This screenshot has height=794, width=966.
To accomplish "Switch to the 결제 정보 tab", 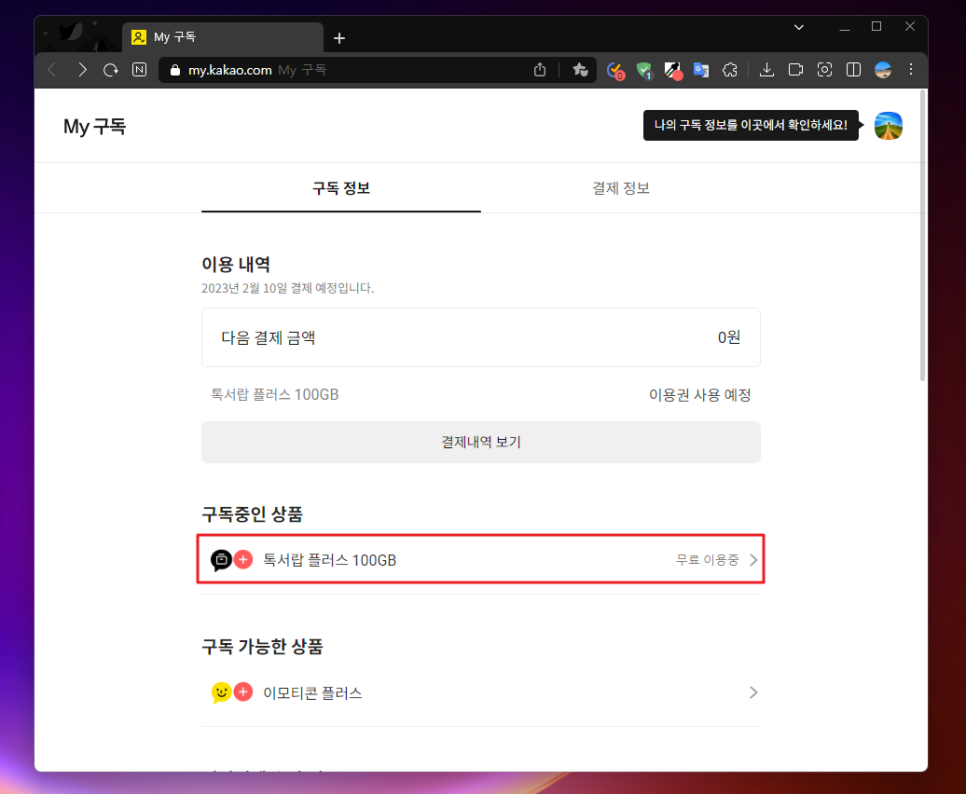I will click(x=620, y=188).
